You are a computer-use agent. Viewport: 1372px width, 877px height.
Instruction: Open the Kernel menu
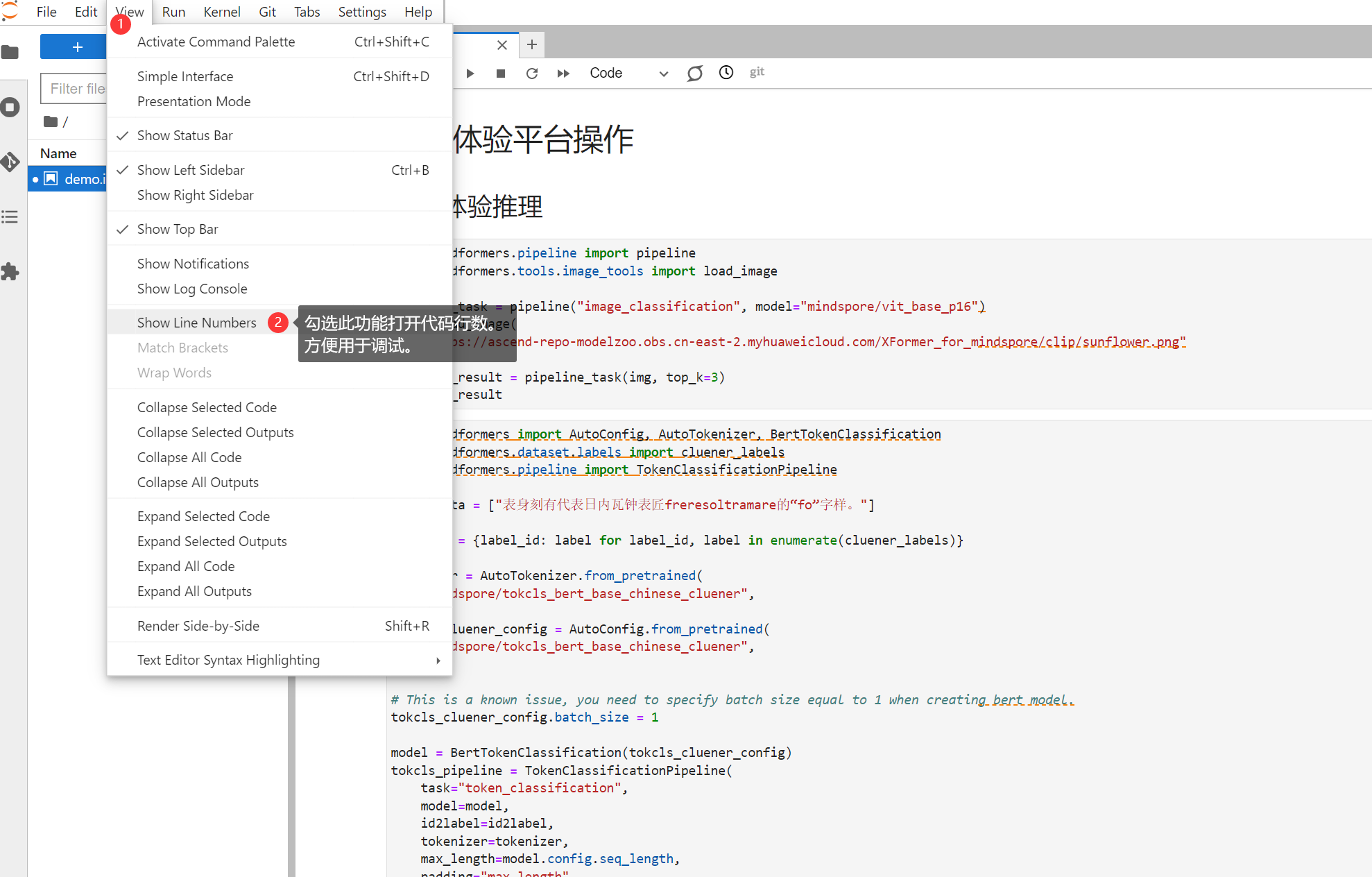click(221, 12)
